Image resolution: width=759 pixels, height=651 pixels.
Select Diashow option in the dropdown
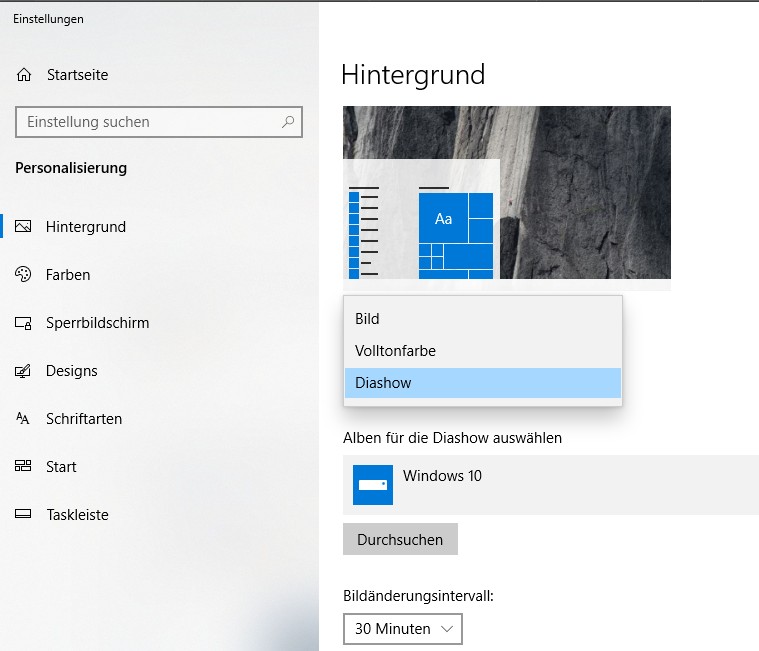pos(483,383)
